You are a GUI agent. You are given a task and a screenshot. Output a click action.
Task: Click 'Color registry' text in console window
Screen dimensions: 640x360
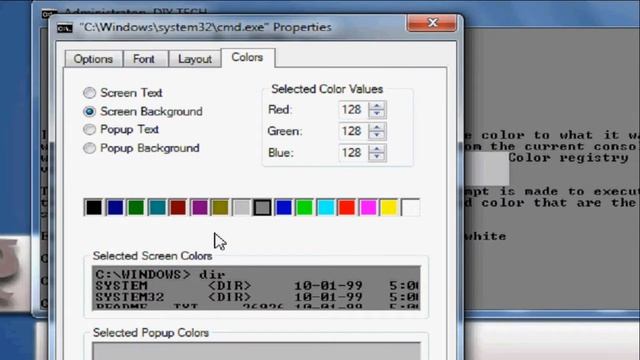pyautogui.click(x=569, y=158)
